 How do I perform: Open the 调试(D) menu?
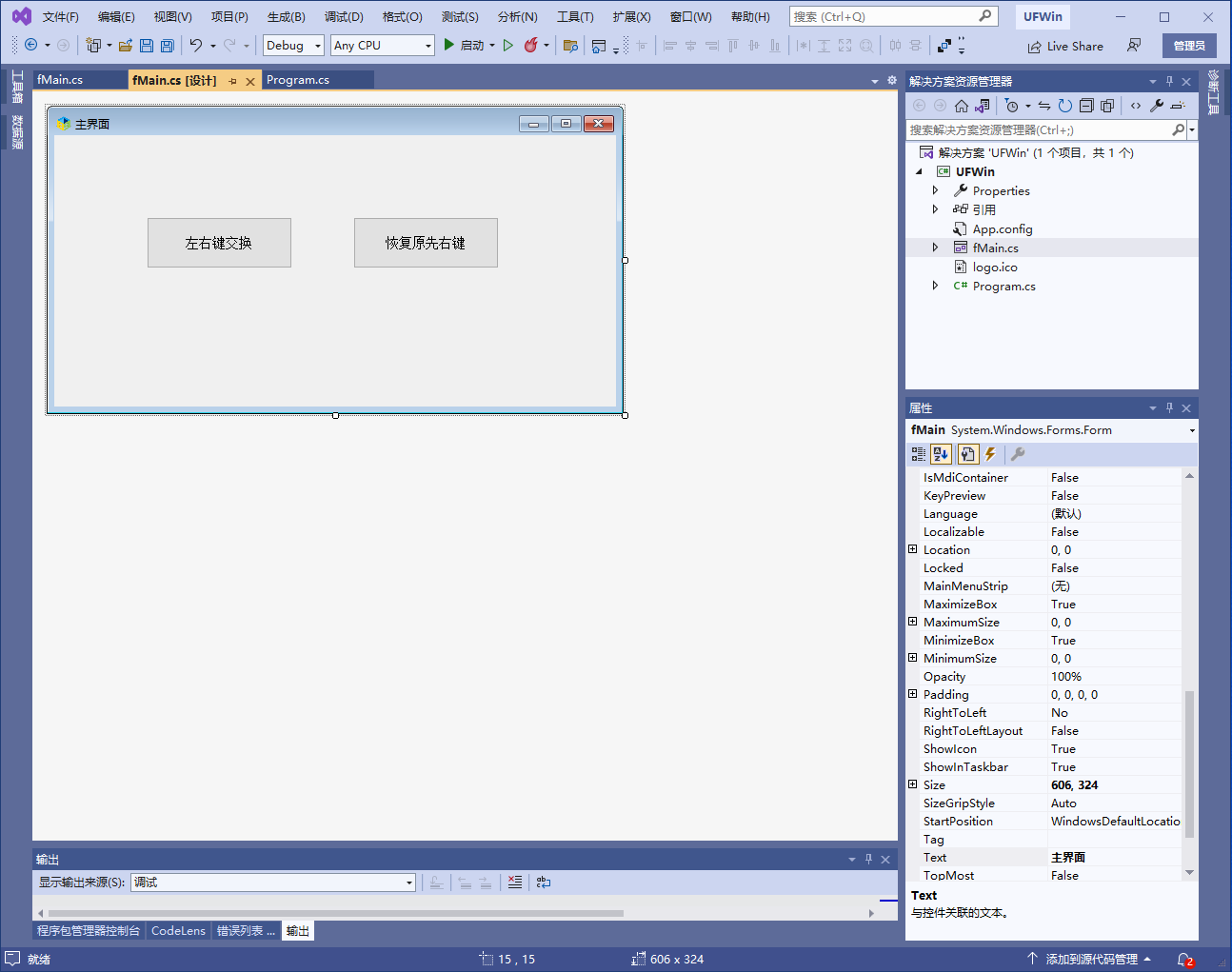click(344, 17)
